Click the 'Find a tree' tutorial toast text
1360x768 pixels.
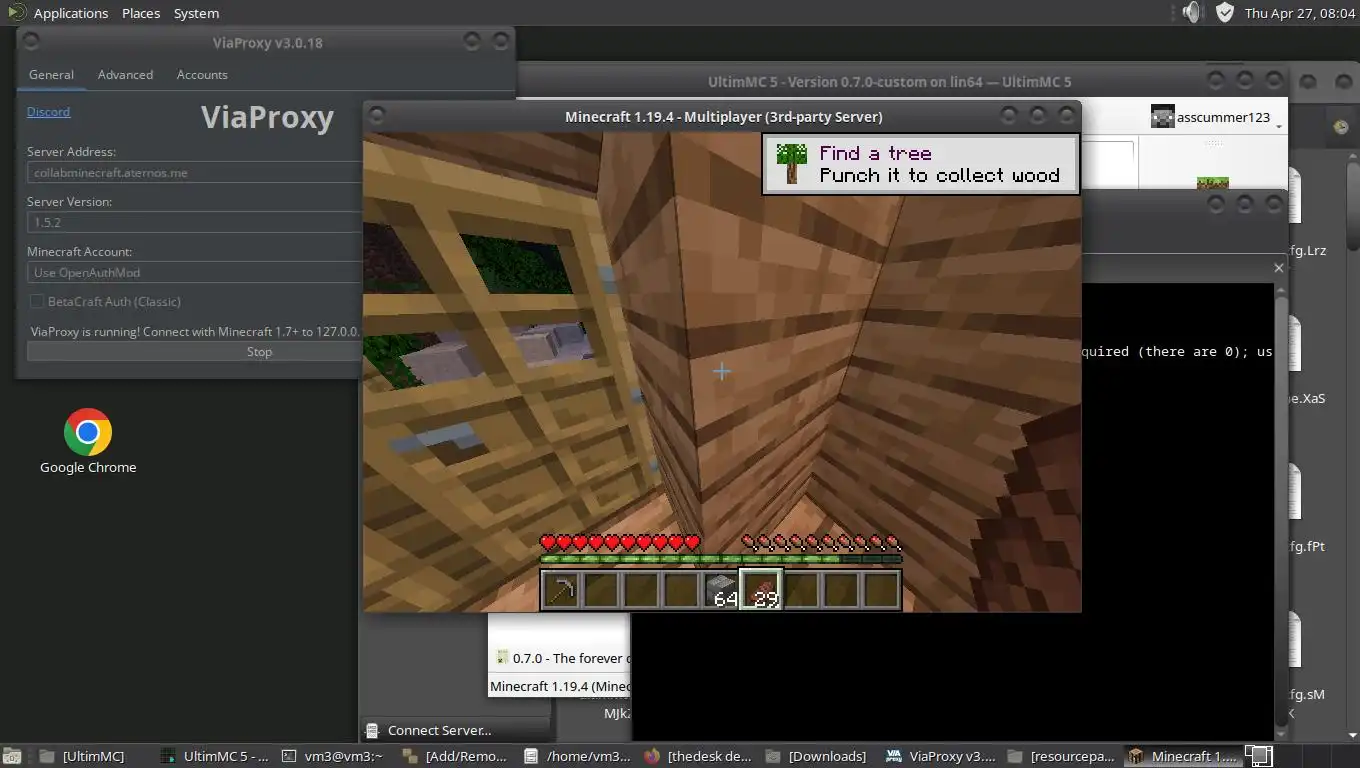875,153
